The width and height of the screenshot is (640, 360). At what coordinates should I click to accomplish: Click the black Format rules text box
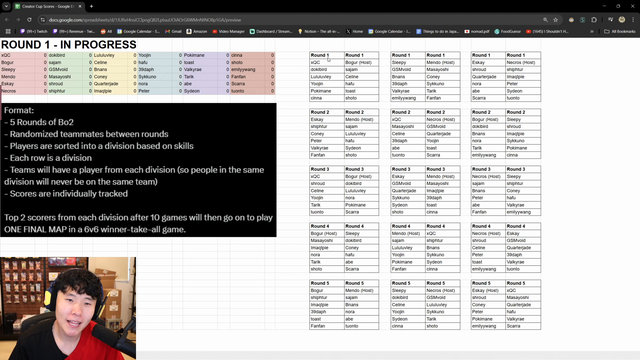coord(138,170)
